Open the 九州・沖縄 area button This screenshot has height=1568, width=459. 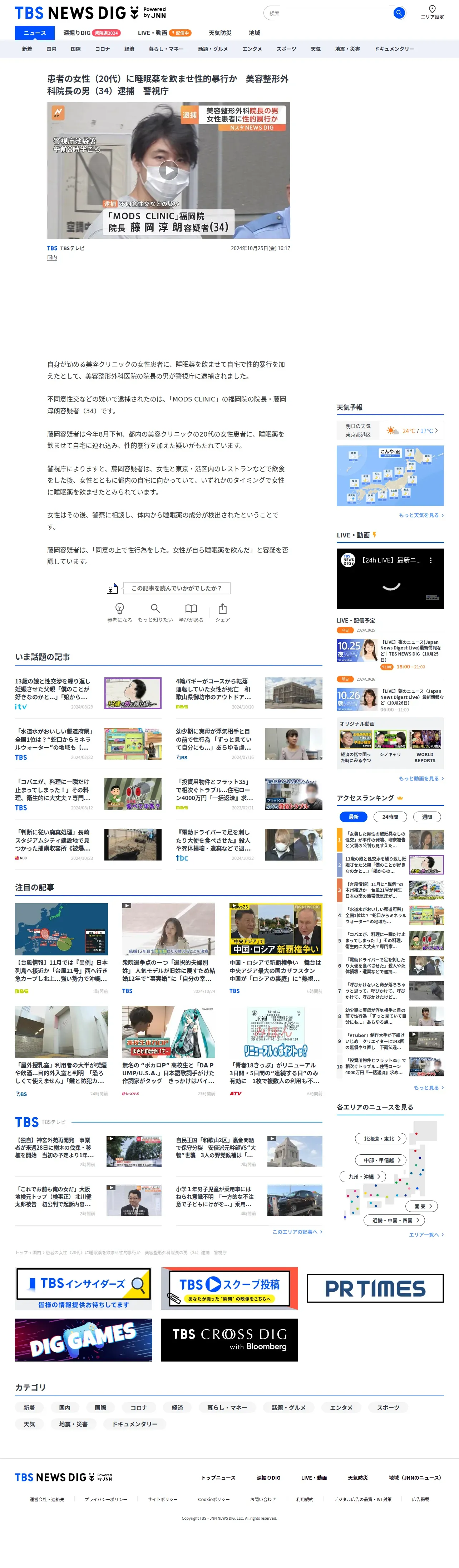point(363,1177)
